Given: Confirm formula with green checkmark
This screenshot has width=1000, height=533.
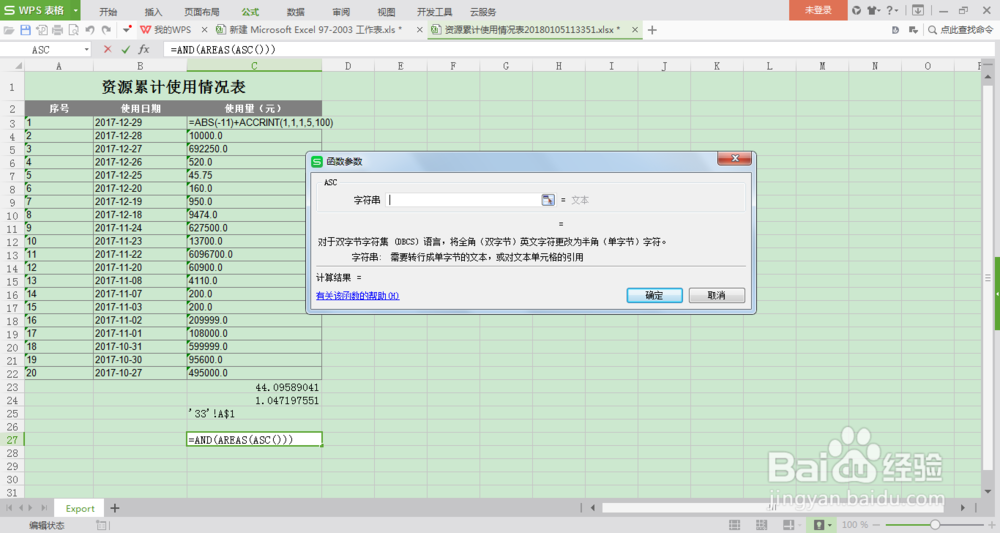Looking at the screenshot, I should [126, 49].
